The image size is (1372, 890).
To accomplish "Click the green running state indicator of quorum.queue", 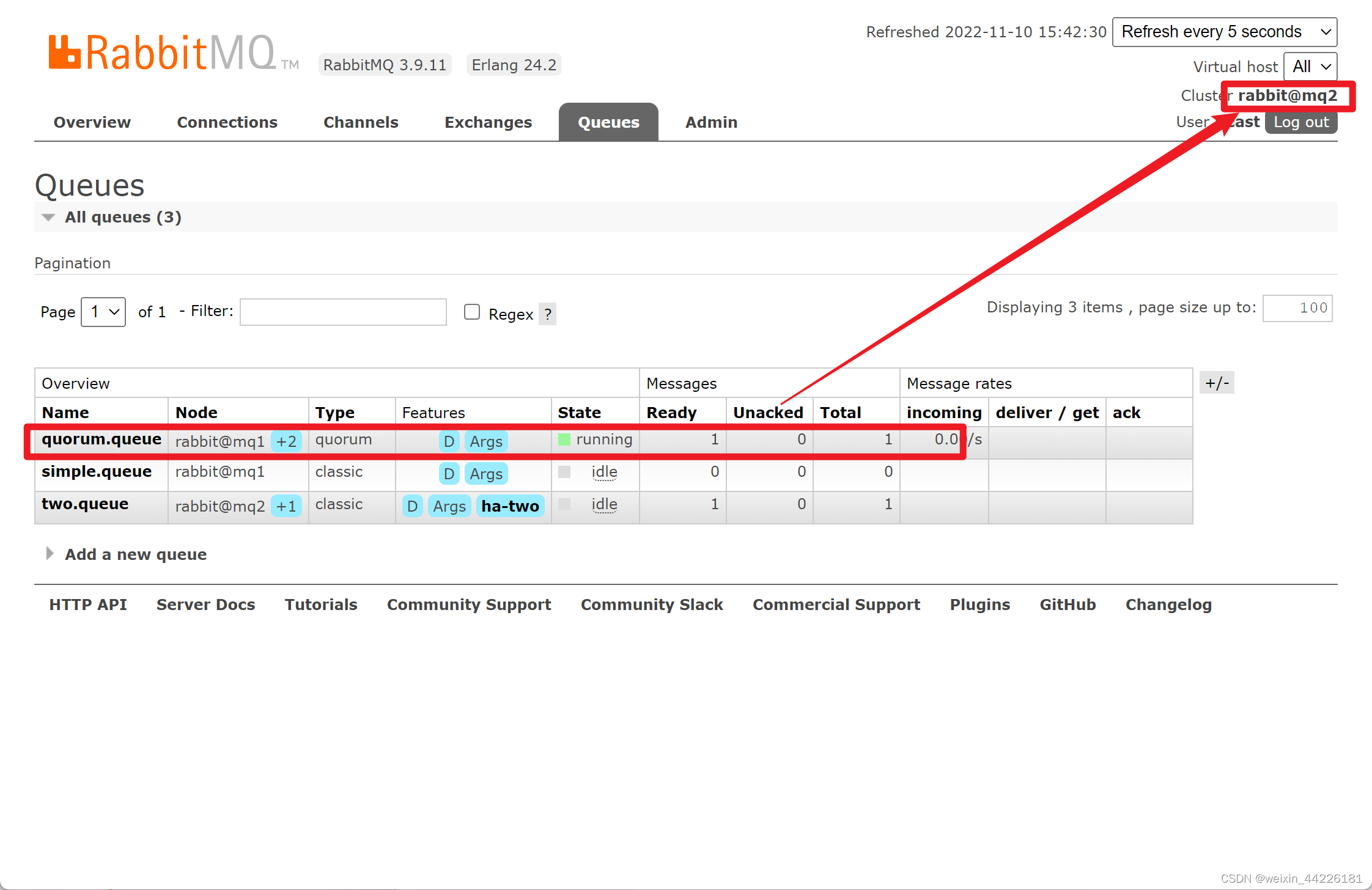I will 564,439.
